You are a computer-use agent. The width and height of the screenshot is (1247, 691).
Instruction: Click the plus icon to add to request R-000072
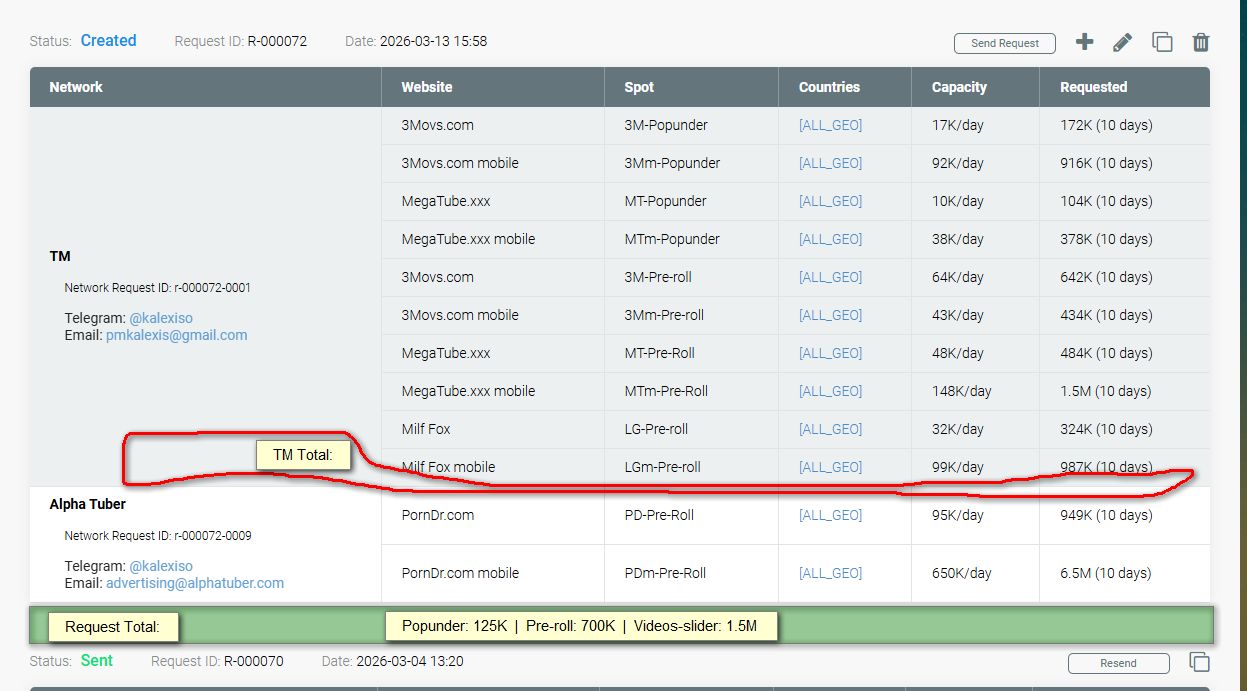pyautogui.click(x=1084, y=42)
